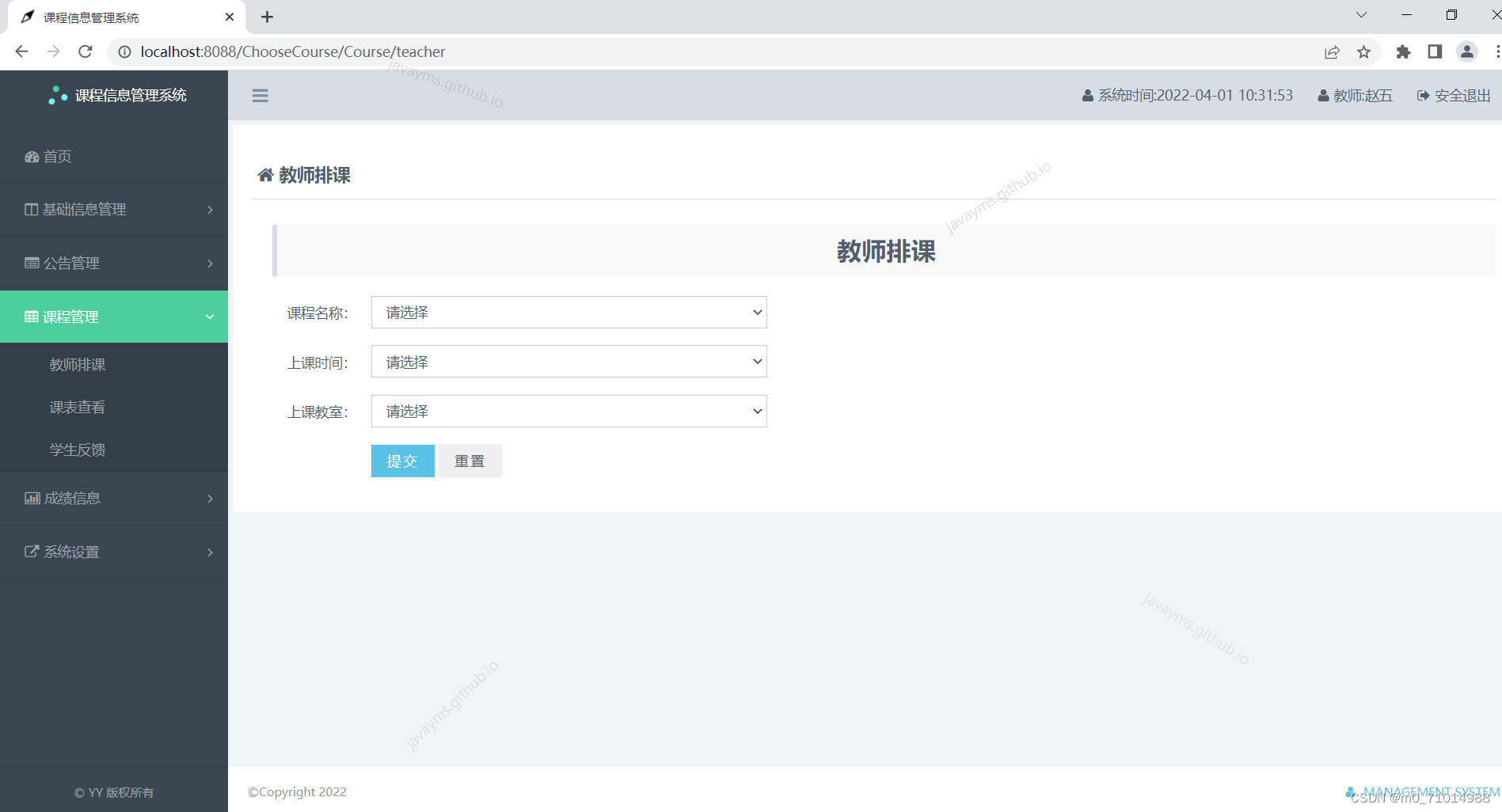Open 系统设置 sidebar menu
The width and height of the screenshot is (1502, 812).
point(114,552)
